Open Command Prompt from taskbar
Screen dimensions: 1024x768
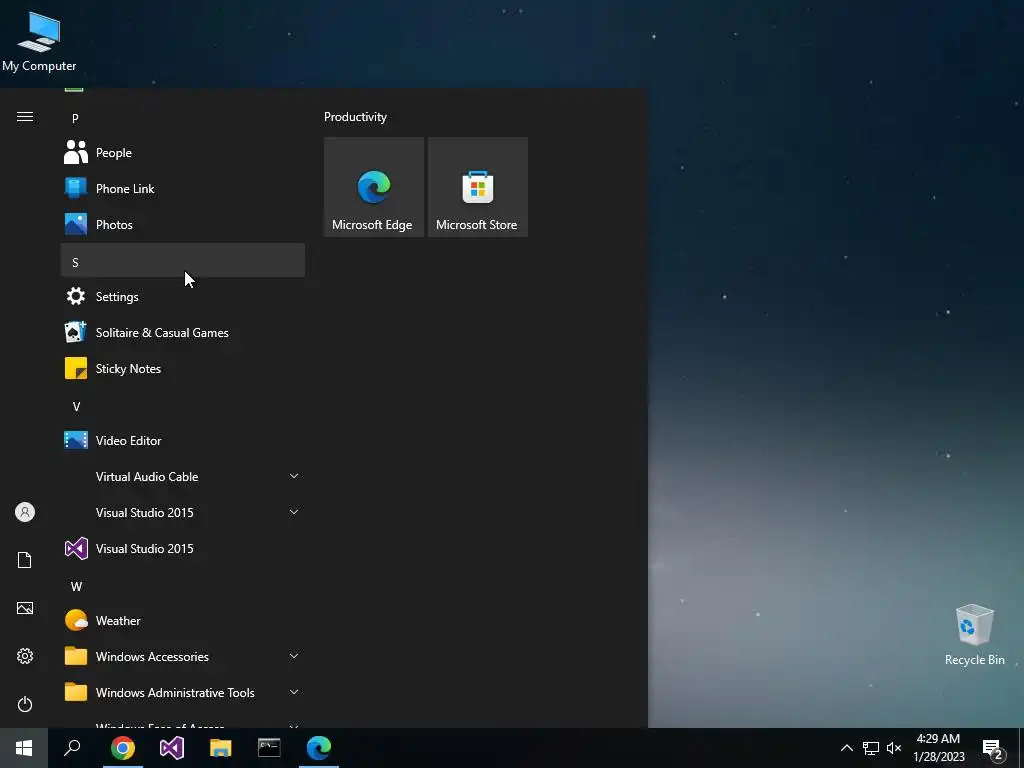pyautogui.click(x=269, y=748)
